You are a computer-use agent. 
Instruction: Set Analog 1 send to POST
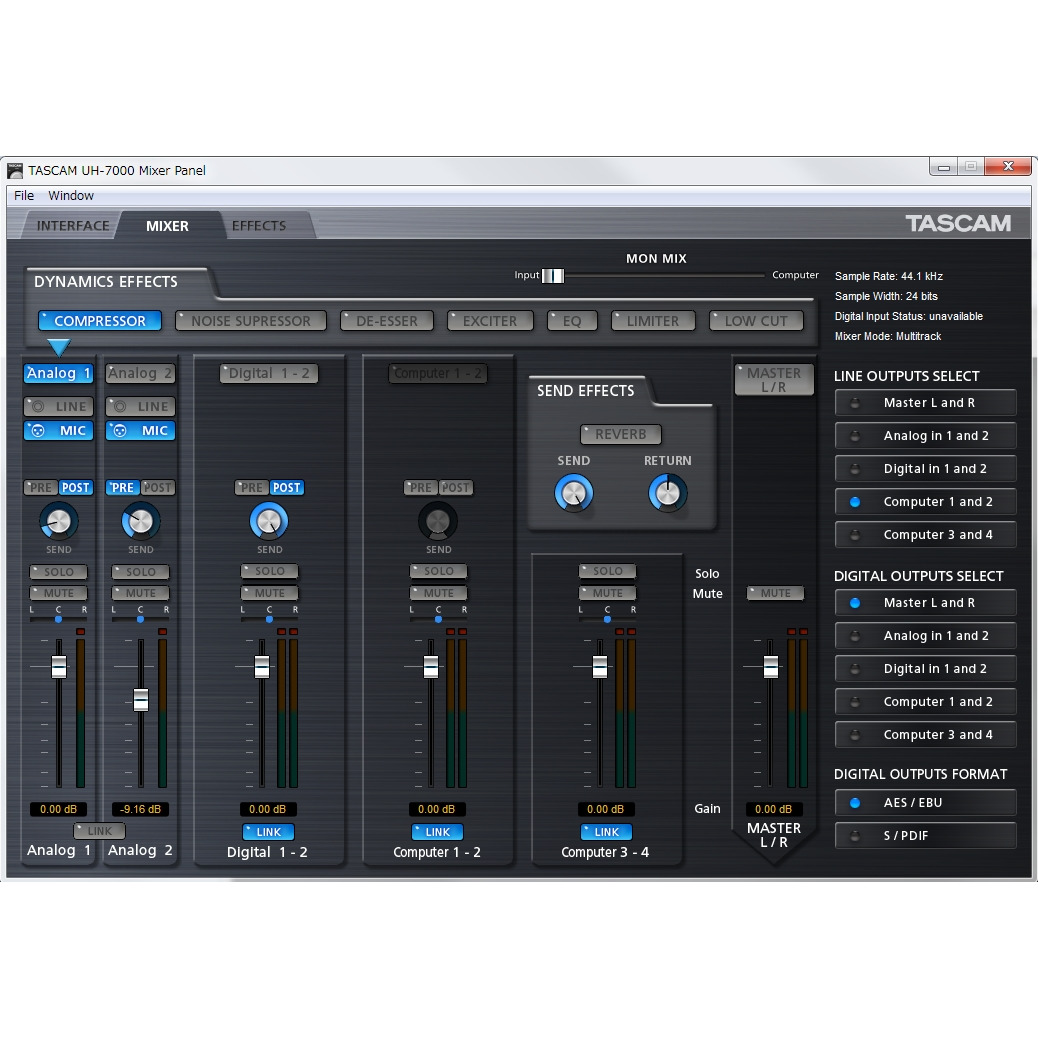tap(75, 488)
